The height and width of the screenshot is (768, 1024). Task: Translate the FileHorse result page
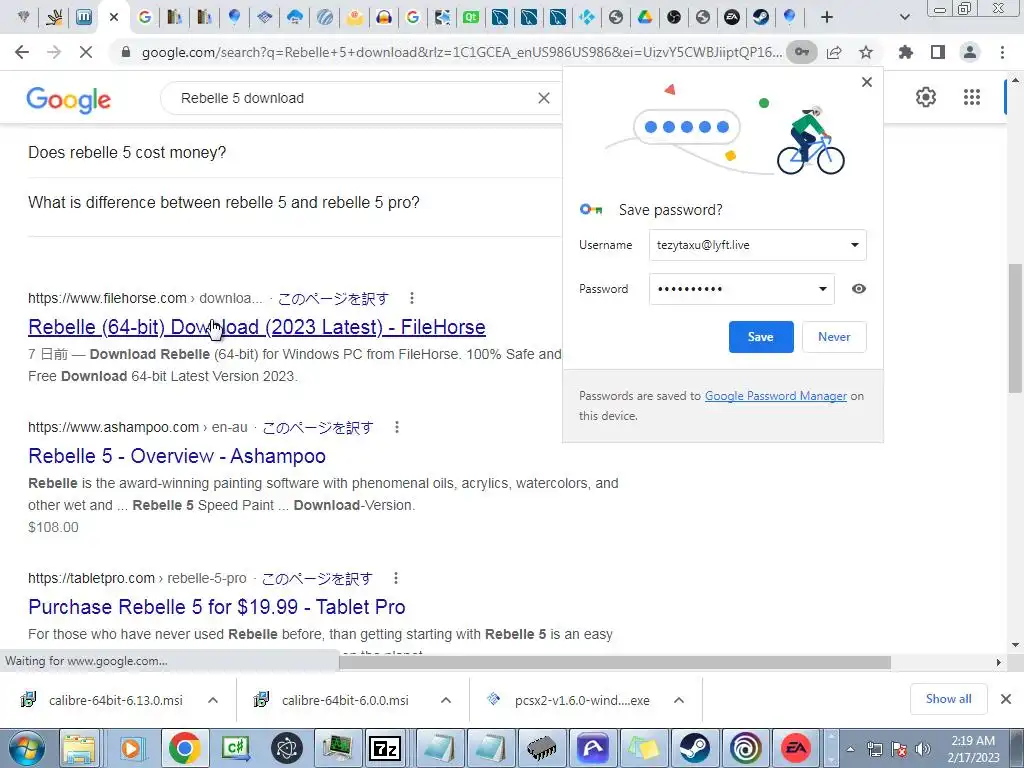point(333,298)
